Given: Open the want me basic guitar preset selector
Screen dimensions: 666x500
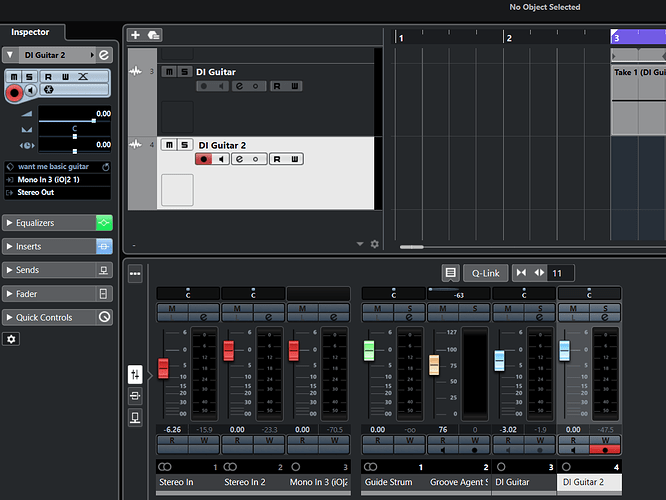Looking at the screenshot, I should click(x=58, y=167).
